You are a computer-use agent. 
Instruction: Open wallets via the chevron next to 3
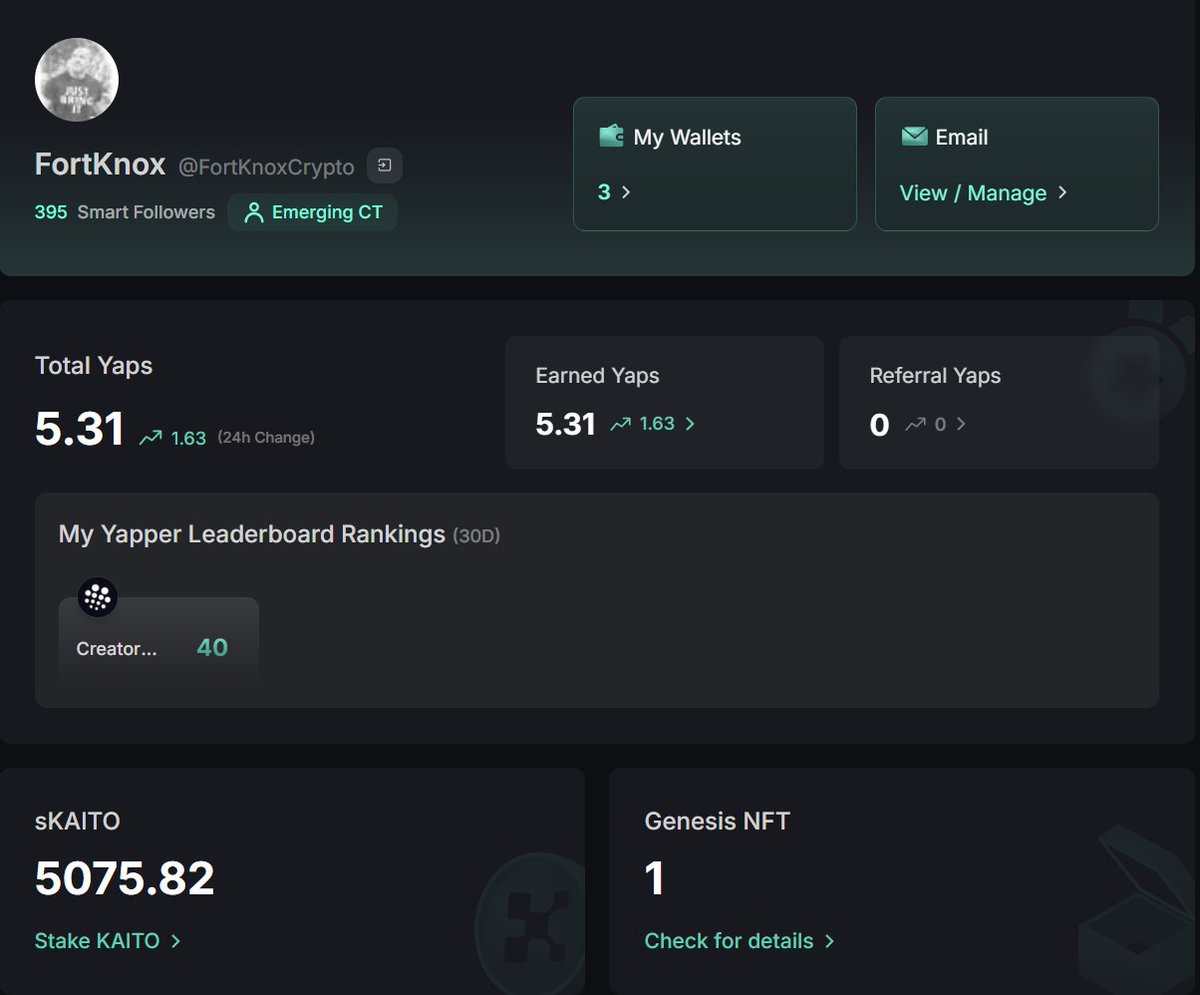click(626, 192)
